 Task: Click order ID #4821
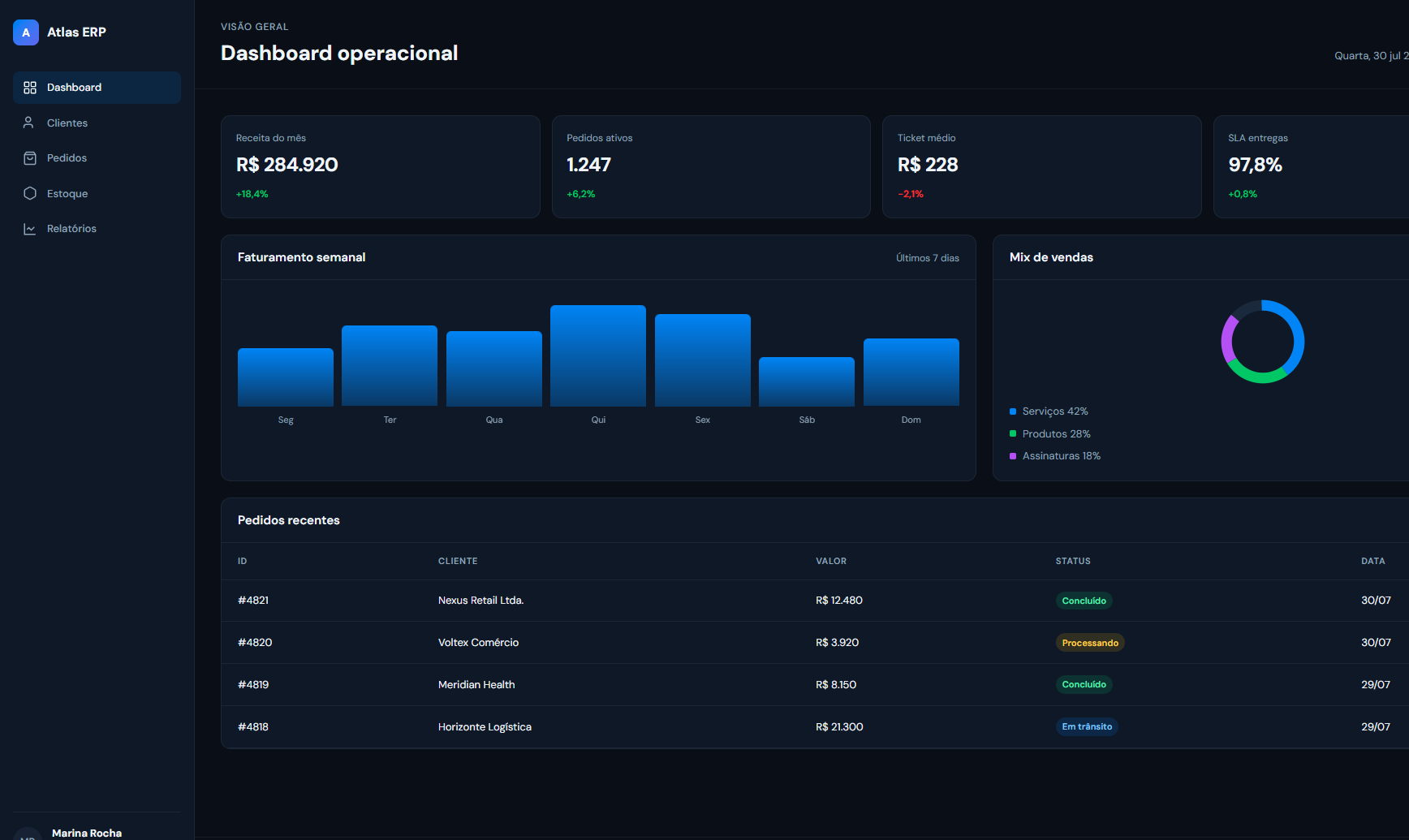click(x=253, y=601)
